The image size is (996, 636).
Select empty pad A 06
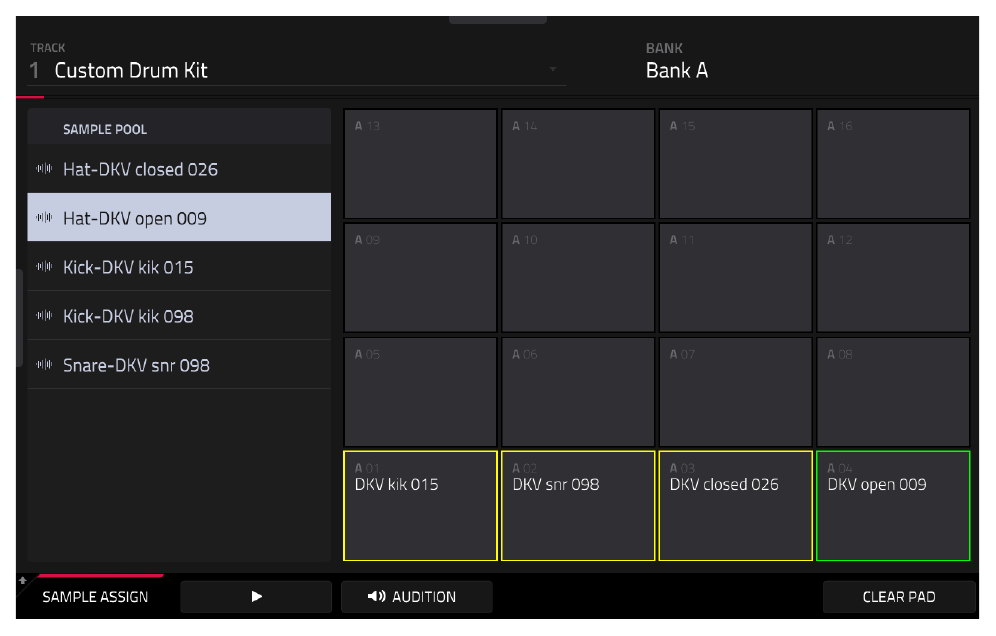pyautogui.click(x=577, y=391)
